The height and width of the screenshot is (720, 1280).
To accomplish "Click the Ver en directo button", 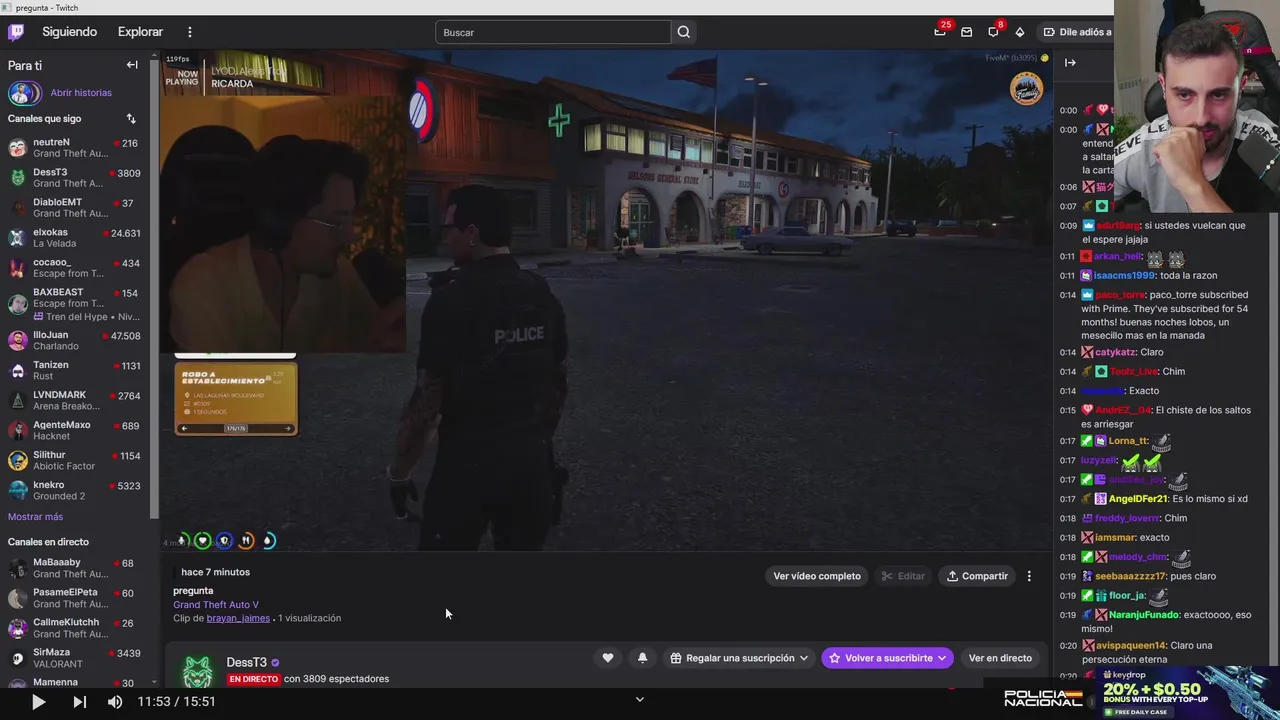I will (1000, 658).
